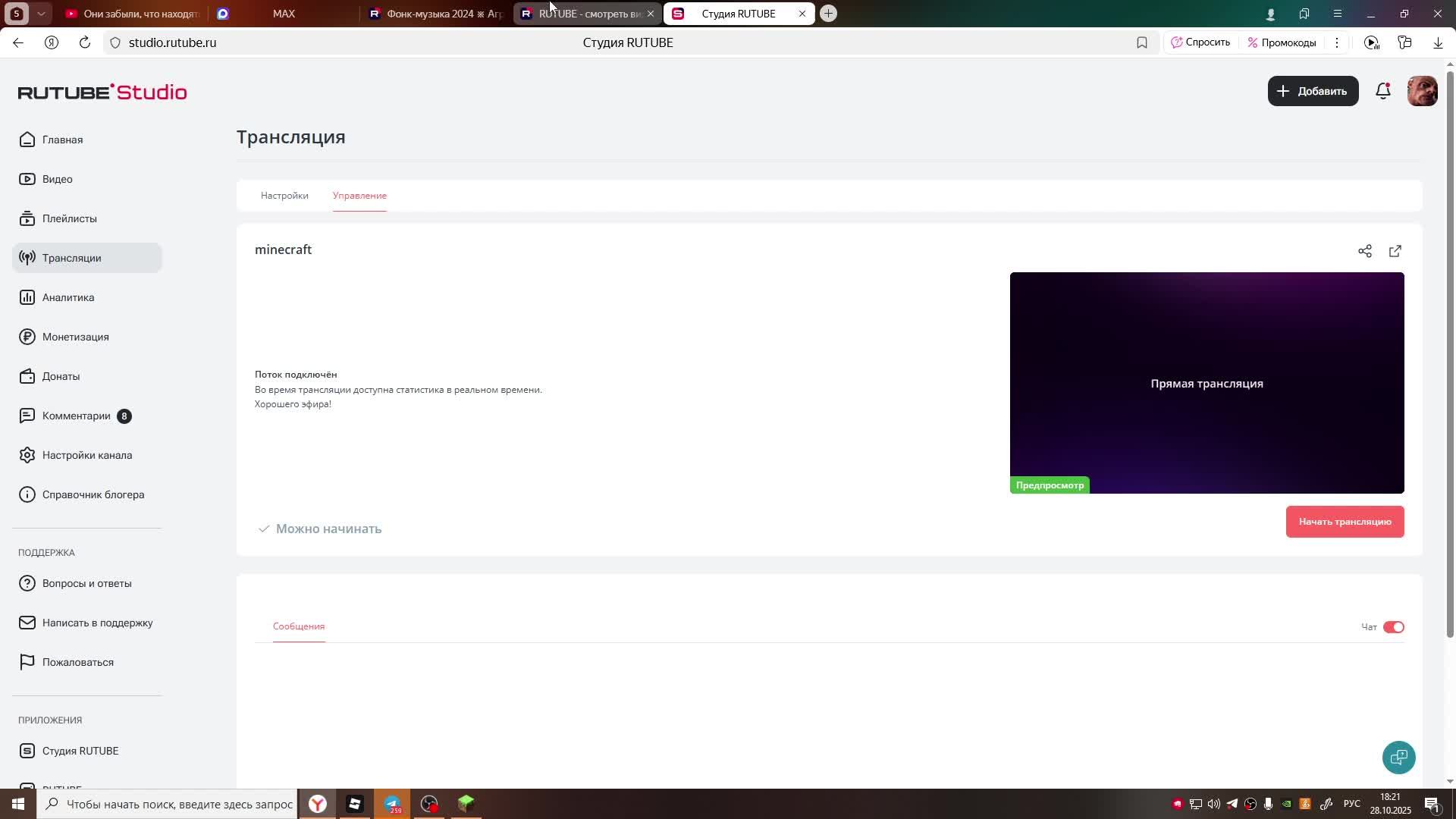This screenshot has width=1456, height=819.
Task: Click the user avatar in header
Action: (1422, 91)
